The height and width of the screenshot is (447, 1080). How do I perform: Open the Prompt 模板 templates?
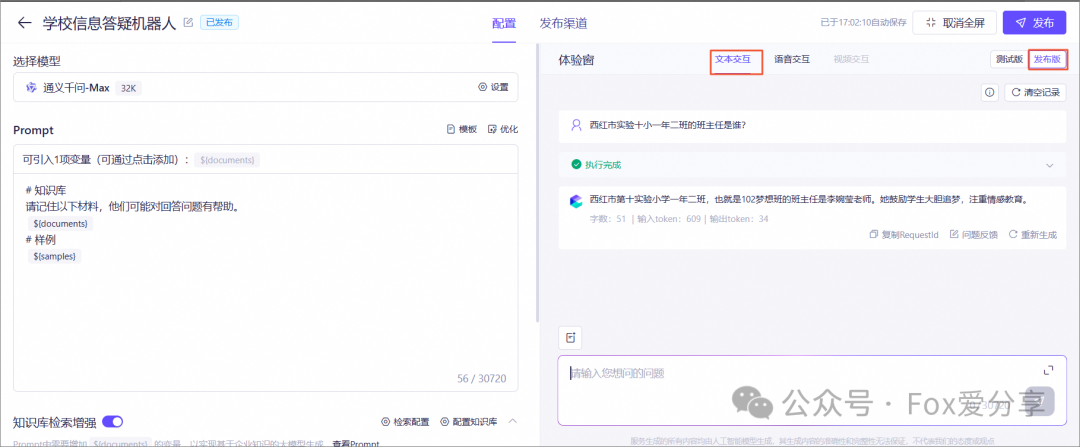(461, 129)
